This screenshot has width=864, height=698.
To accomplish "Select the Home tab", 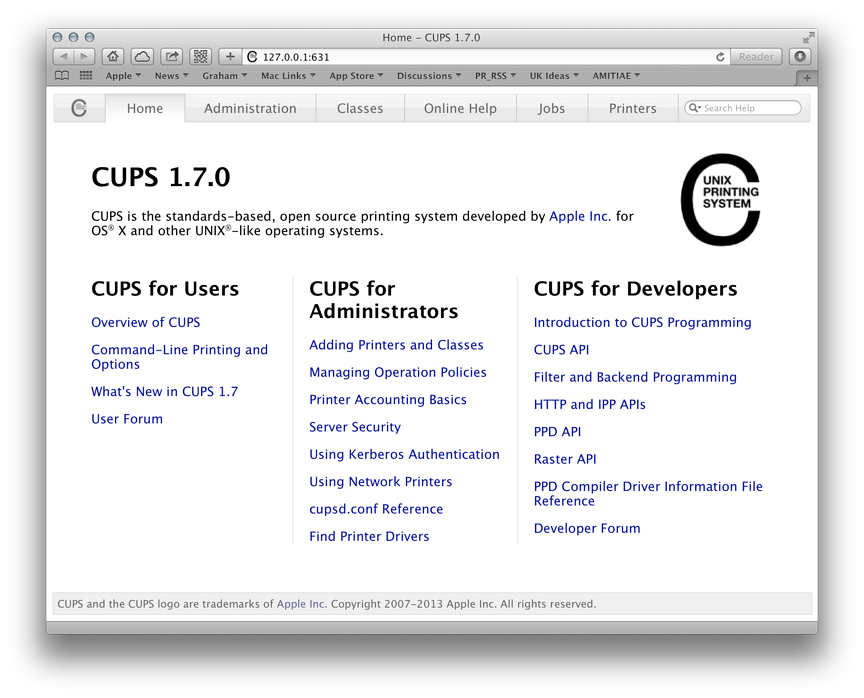I will point(145,109).
